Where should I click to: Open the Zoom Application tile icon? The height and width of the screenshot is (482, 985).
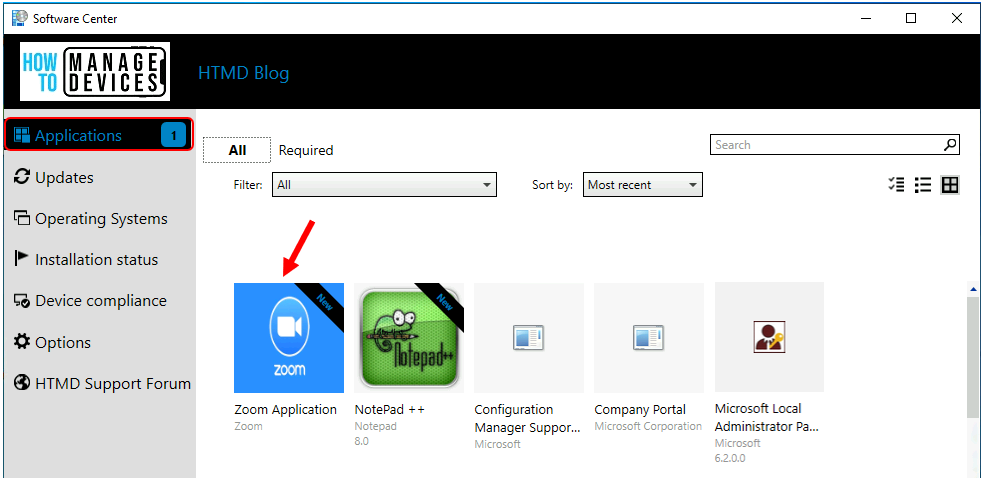click(x=289, y=337)
